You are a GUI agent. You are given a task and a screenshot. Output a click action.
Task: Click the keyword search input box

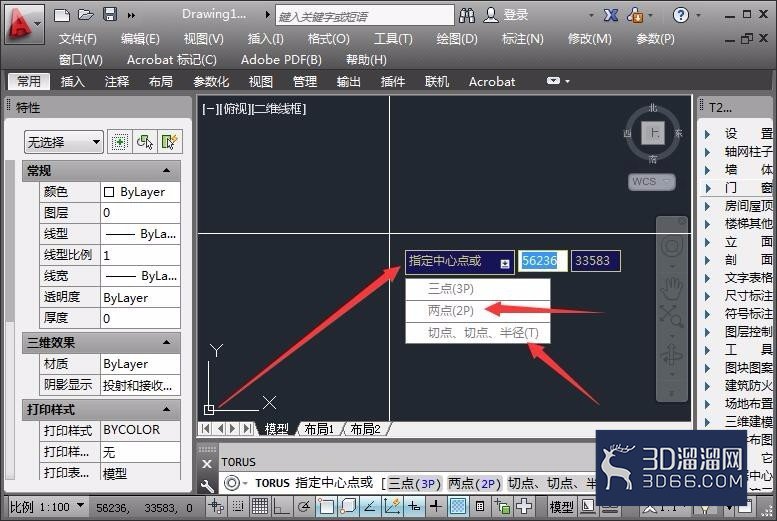click(364, 16)
